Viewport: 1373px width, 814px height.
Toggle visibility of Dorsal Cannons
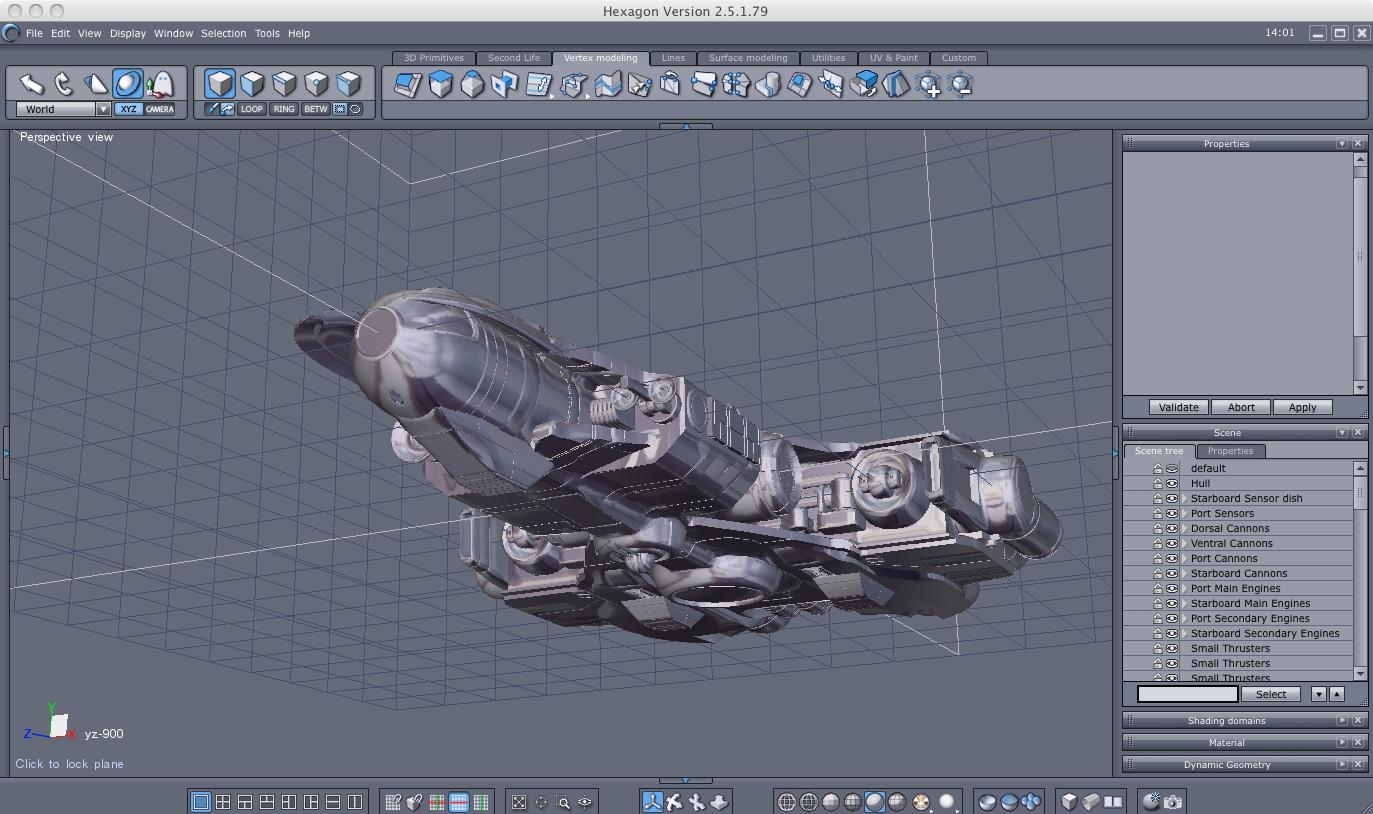1172,528
